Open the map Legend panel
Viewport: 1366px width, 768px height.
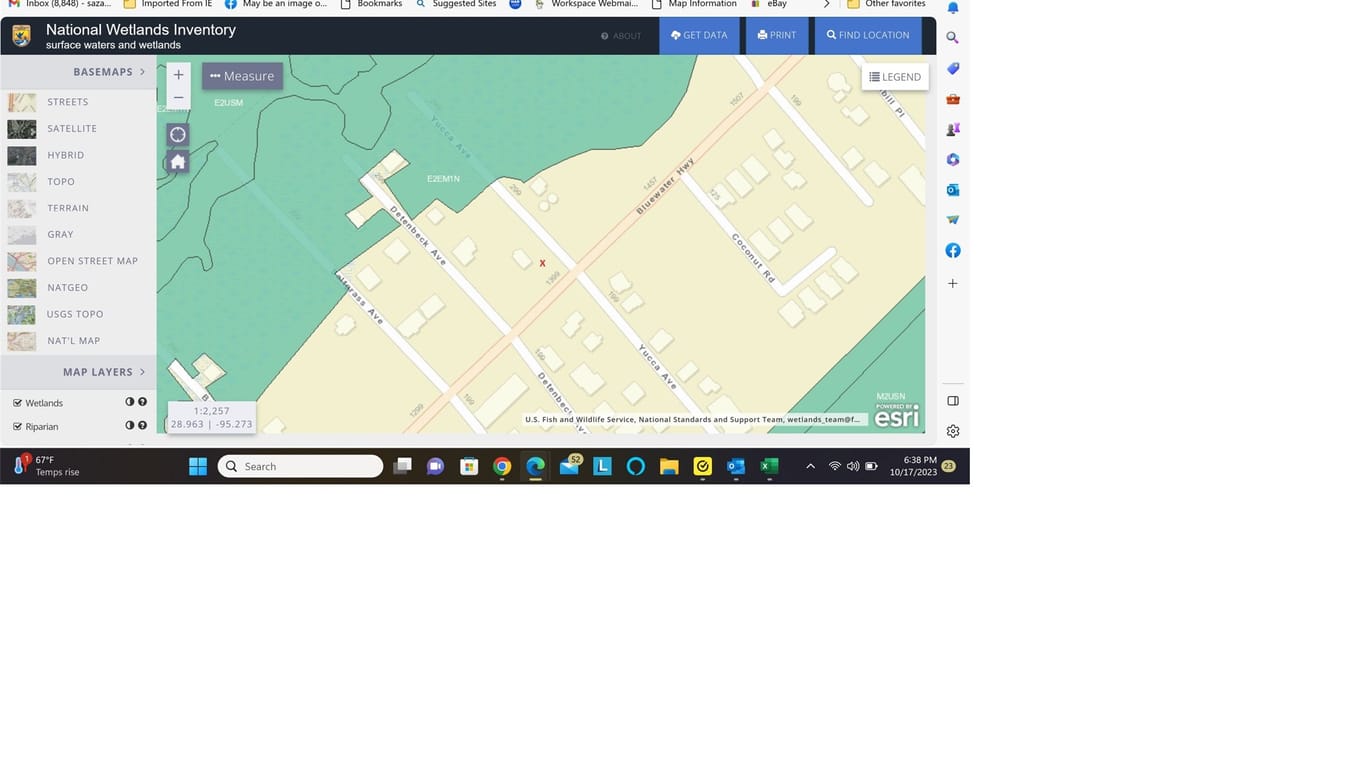895,77
